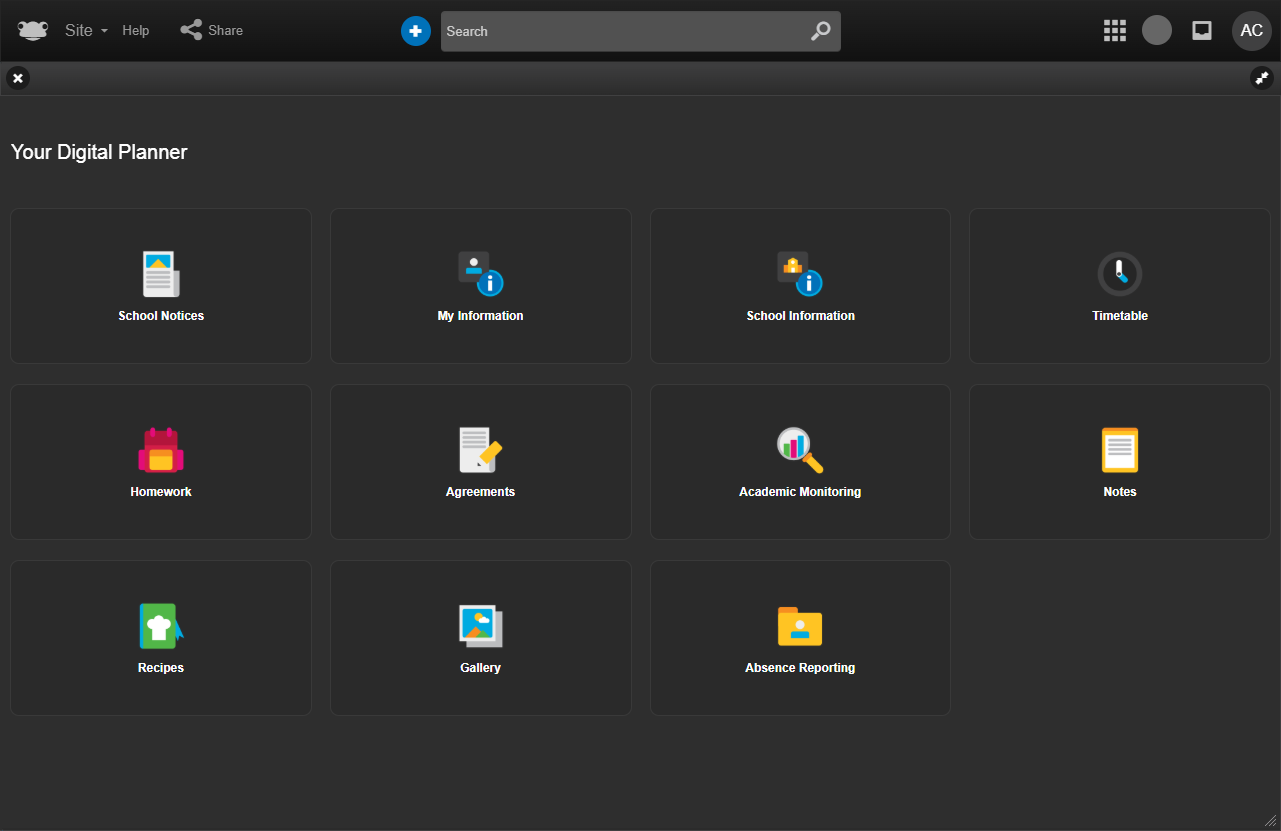Open the apps grid launcher
This screenshot has width=1281, height=831.
1115,31
